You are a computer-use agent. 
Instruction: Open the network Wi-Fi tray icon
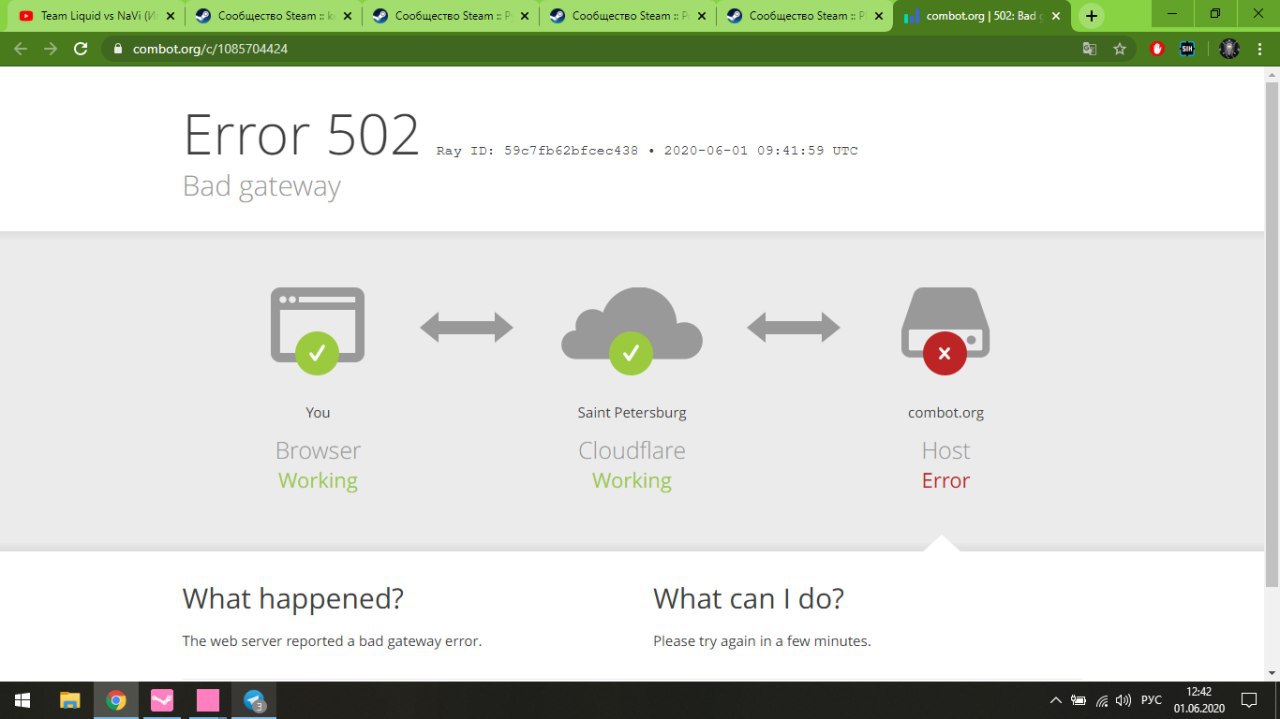coord(1102,700)
